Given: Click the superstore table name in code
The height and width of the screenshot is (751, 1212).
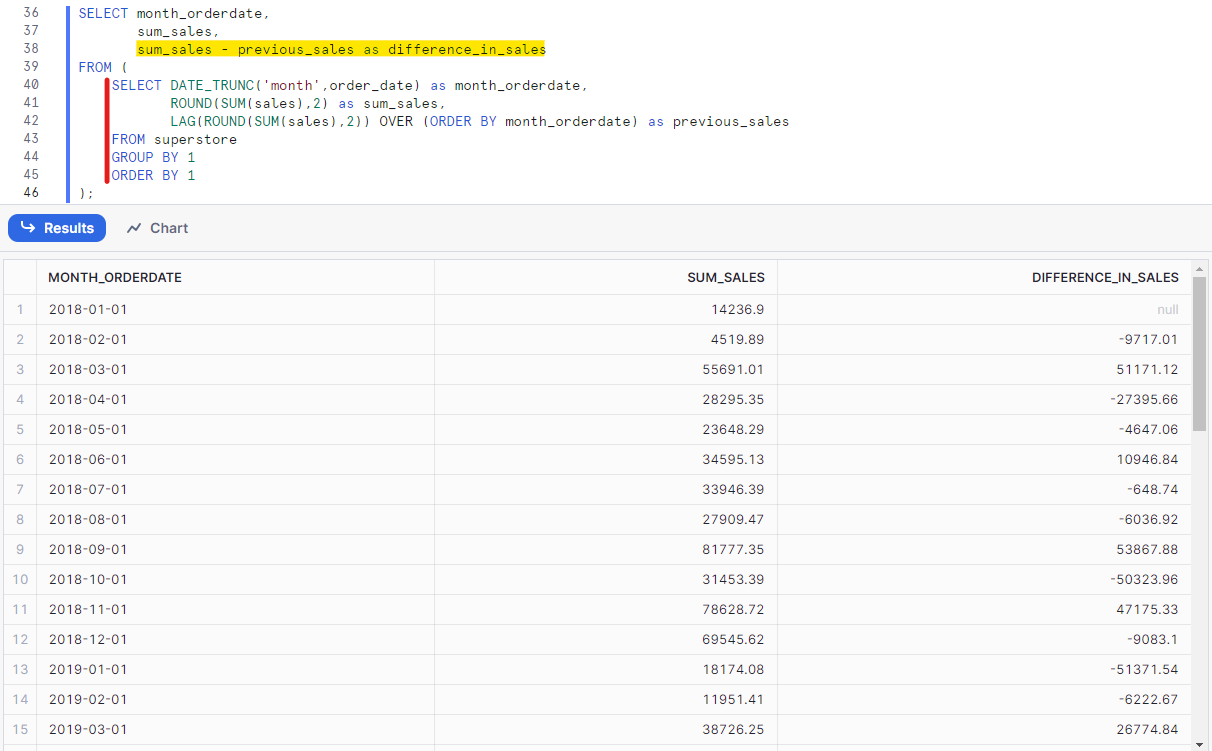Looking at the screenshot, I should pos(195,139).
